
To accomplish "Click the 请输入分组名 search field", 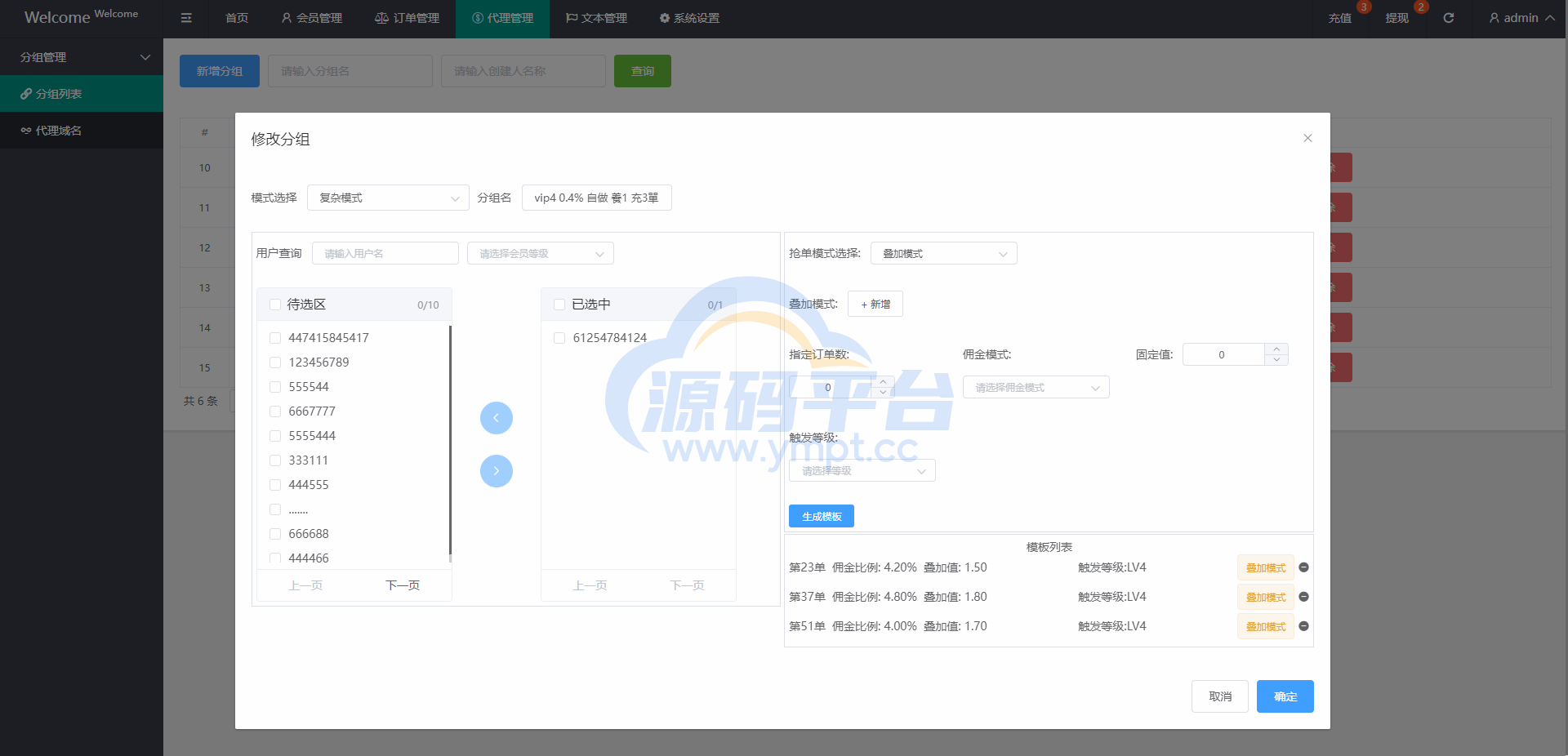I will click(350, 71).
